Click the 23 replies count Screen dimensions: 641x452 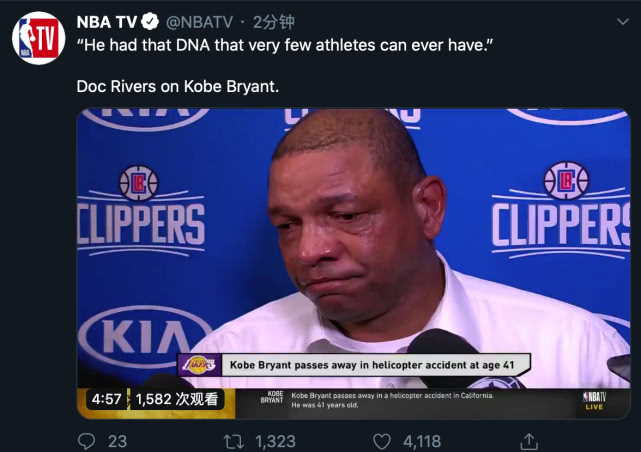click(x=117, y=440)
